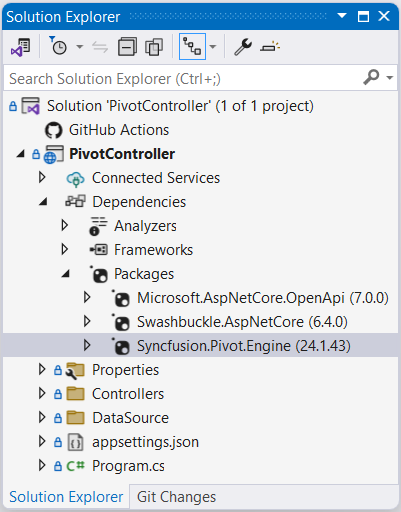Click the Dependencies icon
The width and height of the screenshot is (401, 512).
(75, 201)
